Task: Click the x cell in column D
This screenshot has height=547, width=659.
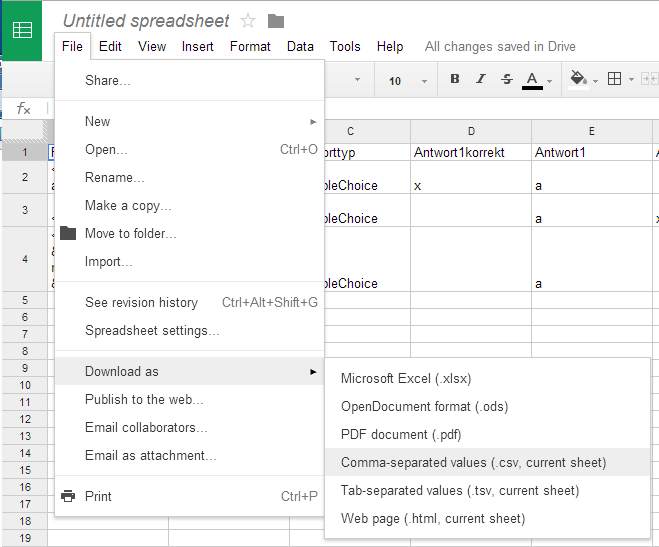Action: click(x=471, y=177)
